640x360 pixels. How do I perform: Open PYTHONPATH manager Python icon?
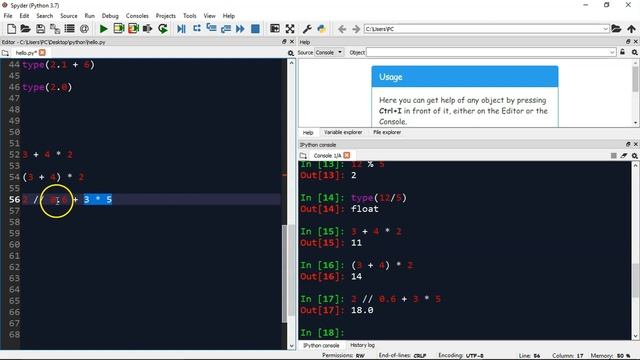pyautogui.click(x=322, y=29)
